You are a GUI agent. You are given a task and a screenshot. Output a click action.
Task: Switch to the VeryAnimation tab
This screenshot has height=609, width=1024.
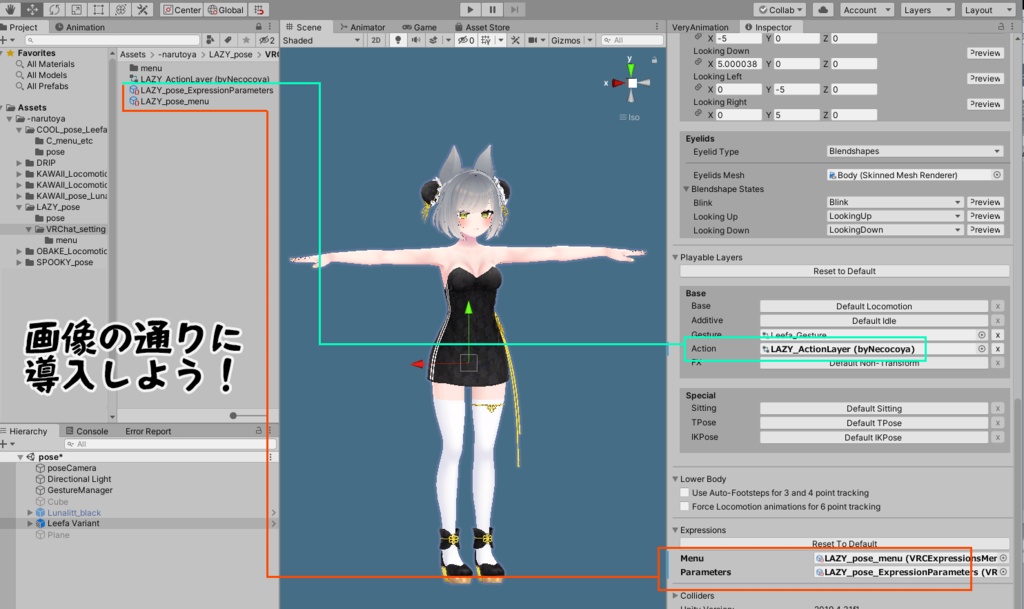coord(700,27)
